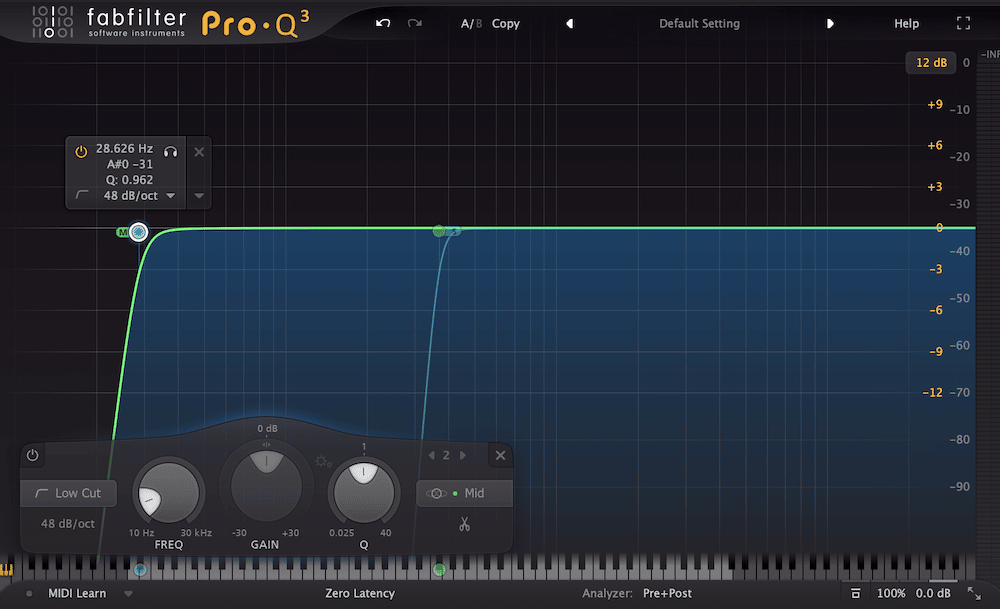Click the FREQ knob

(168, 493)
